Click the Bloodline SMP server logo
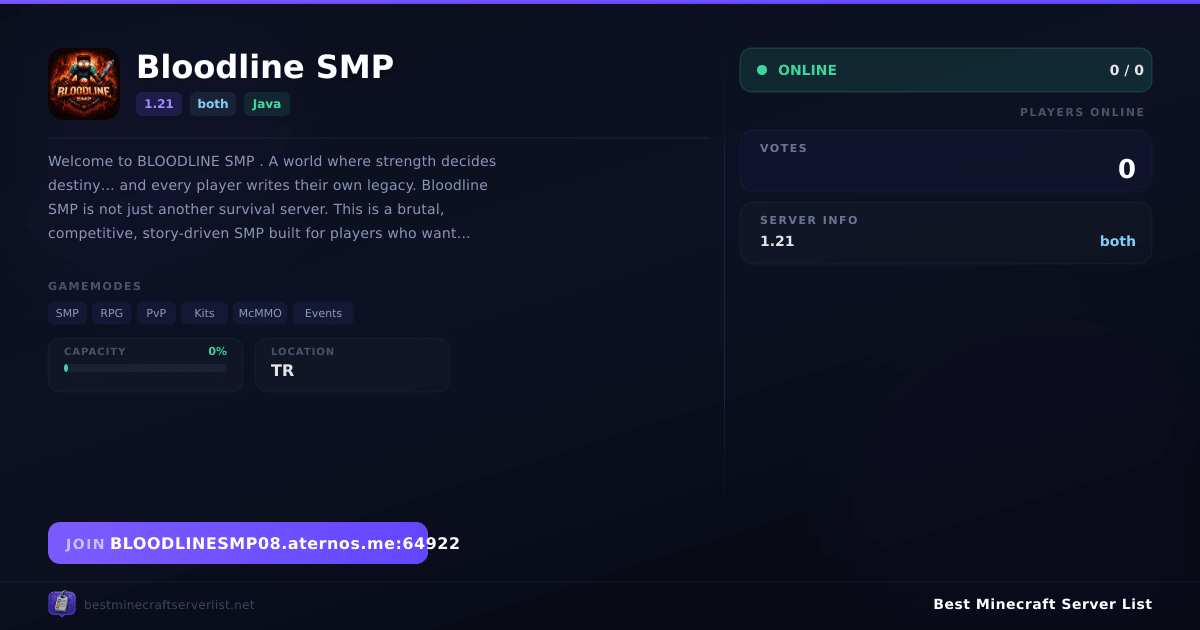This screenshot has width=1200, height=630. click(84, 84)
